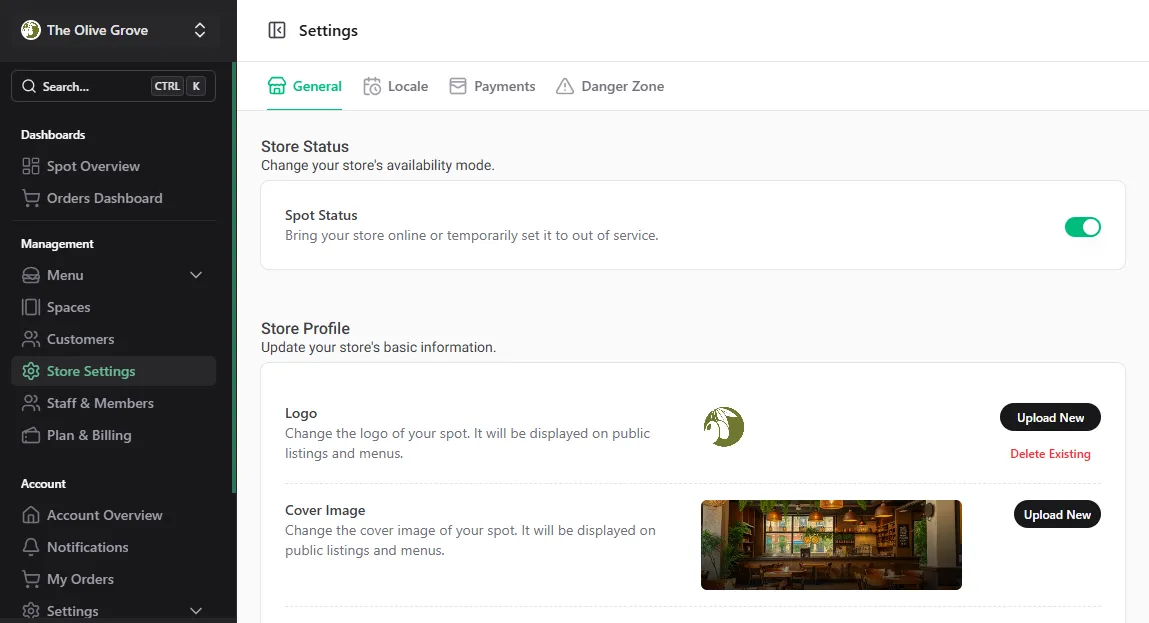Click the Notifications bell icon
The height and width of the screenshot is (623, 1149).
[31, 547]
